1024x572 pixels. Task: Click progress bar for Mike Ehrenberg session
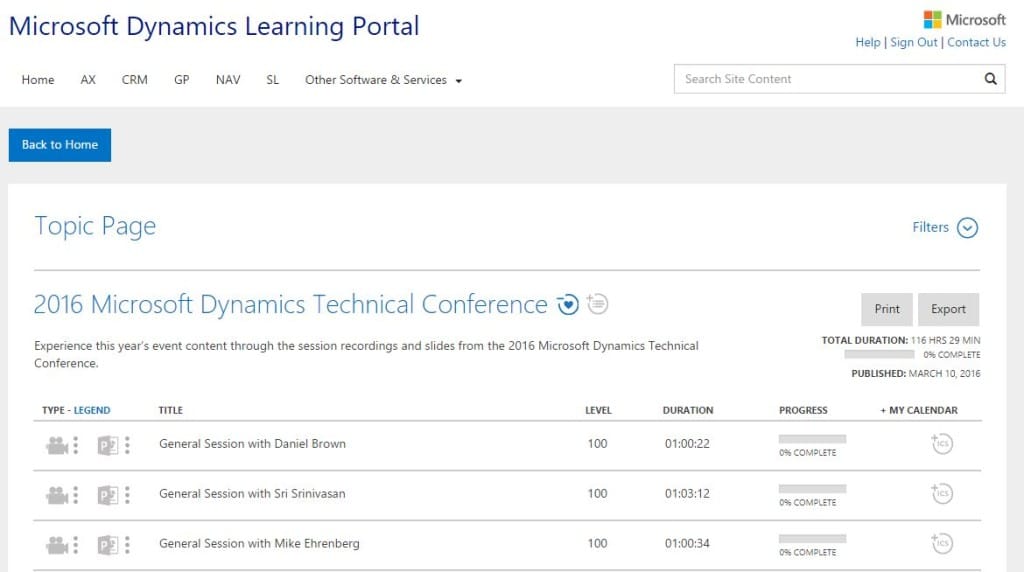[x=812, y=538]
